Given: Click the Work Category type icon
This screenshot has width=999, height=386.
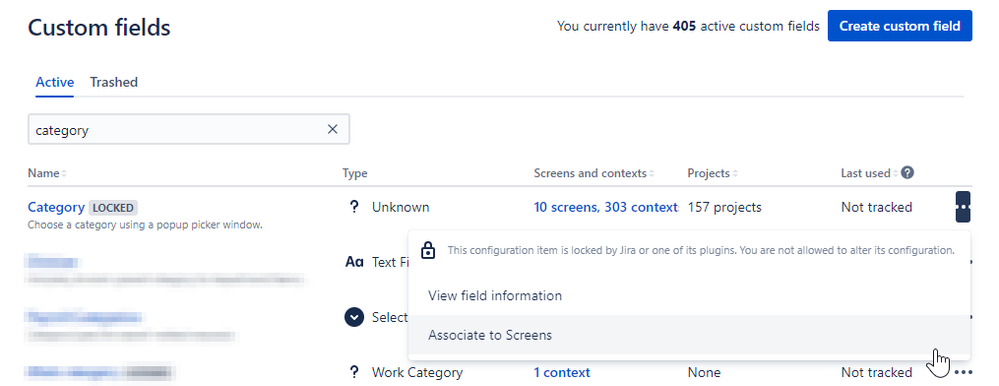Looking at the screenshot, I should (354, 373).
